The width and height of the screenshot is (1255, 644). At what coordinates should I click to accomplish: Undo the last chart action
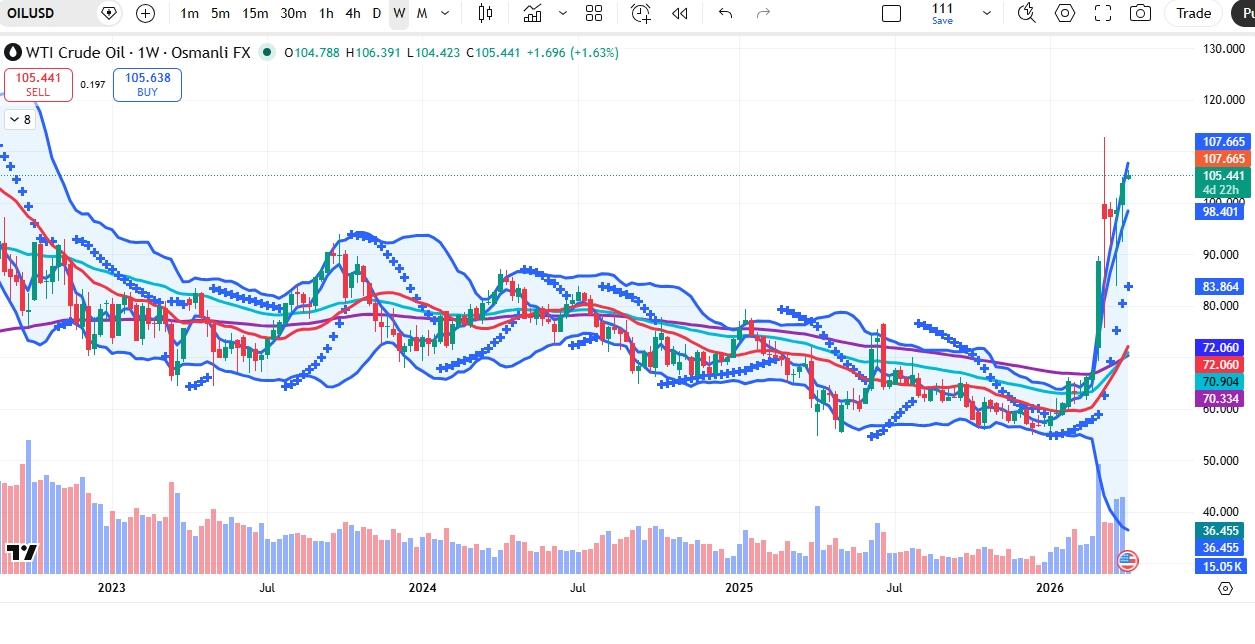point(725,13)
